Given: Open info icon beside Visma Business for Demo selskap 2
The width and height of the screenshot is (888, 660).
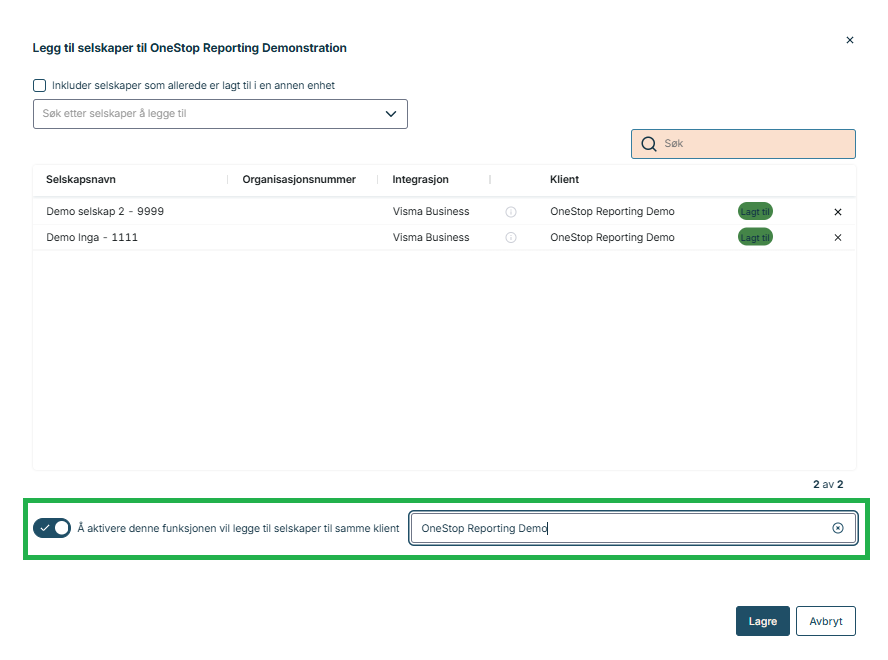Looking at the screenshot, I should [x=511, y=211].
